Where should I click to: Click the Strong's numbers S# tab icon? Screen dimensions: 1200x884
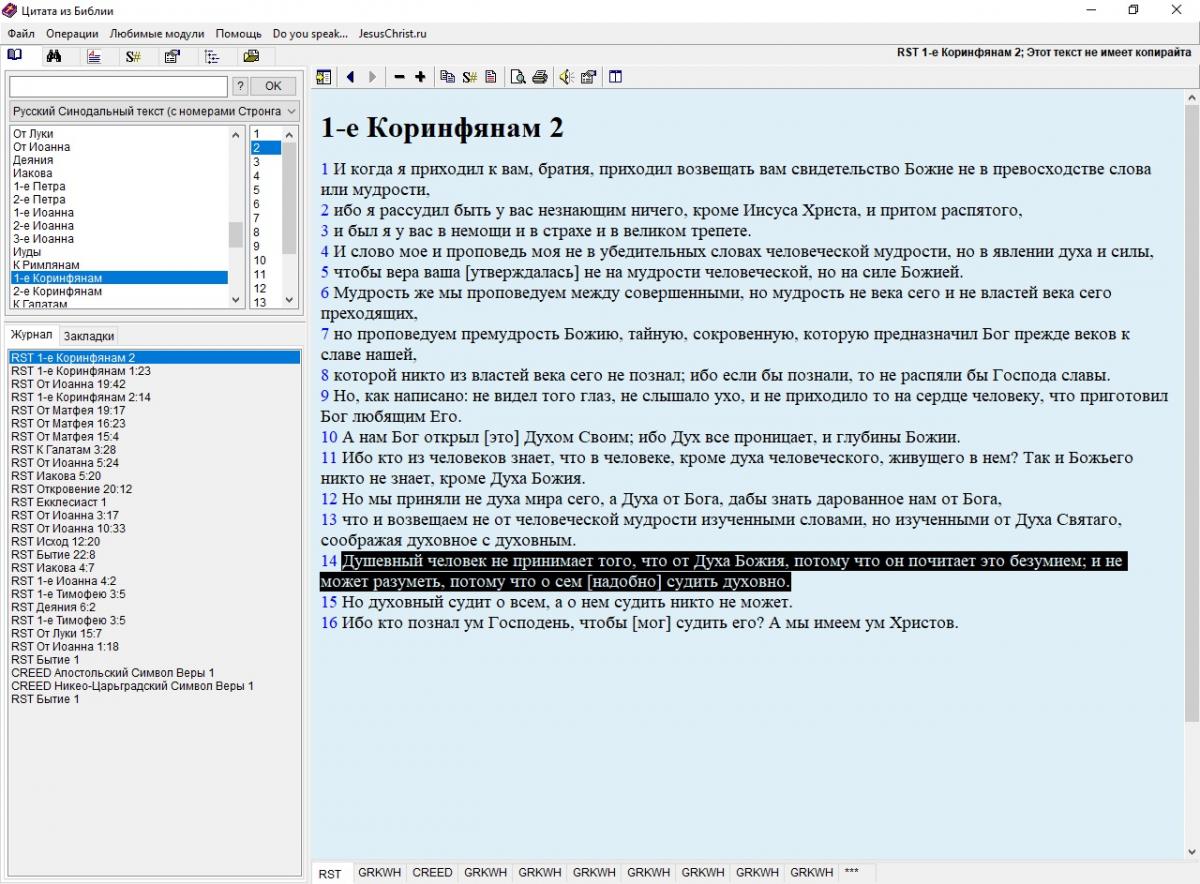click(133, 56)
